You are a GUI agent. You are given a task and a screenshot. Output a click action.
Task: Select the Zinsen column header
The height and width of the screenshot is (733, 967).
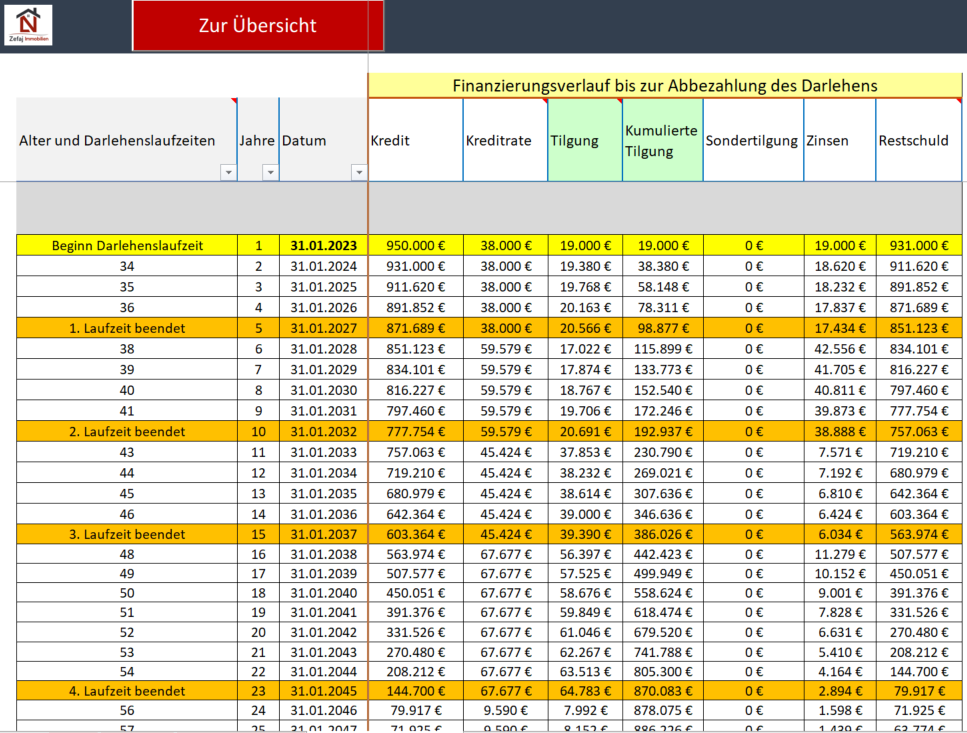(839, 141)
